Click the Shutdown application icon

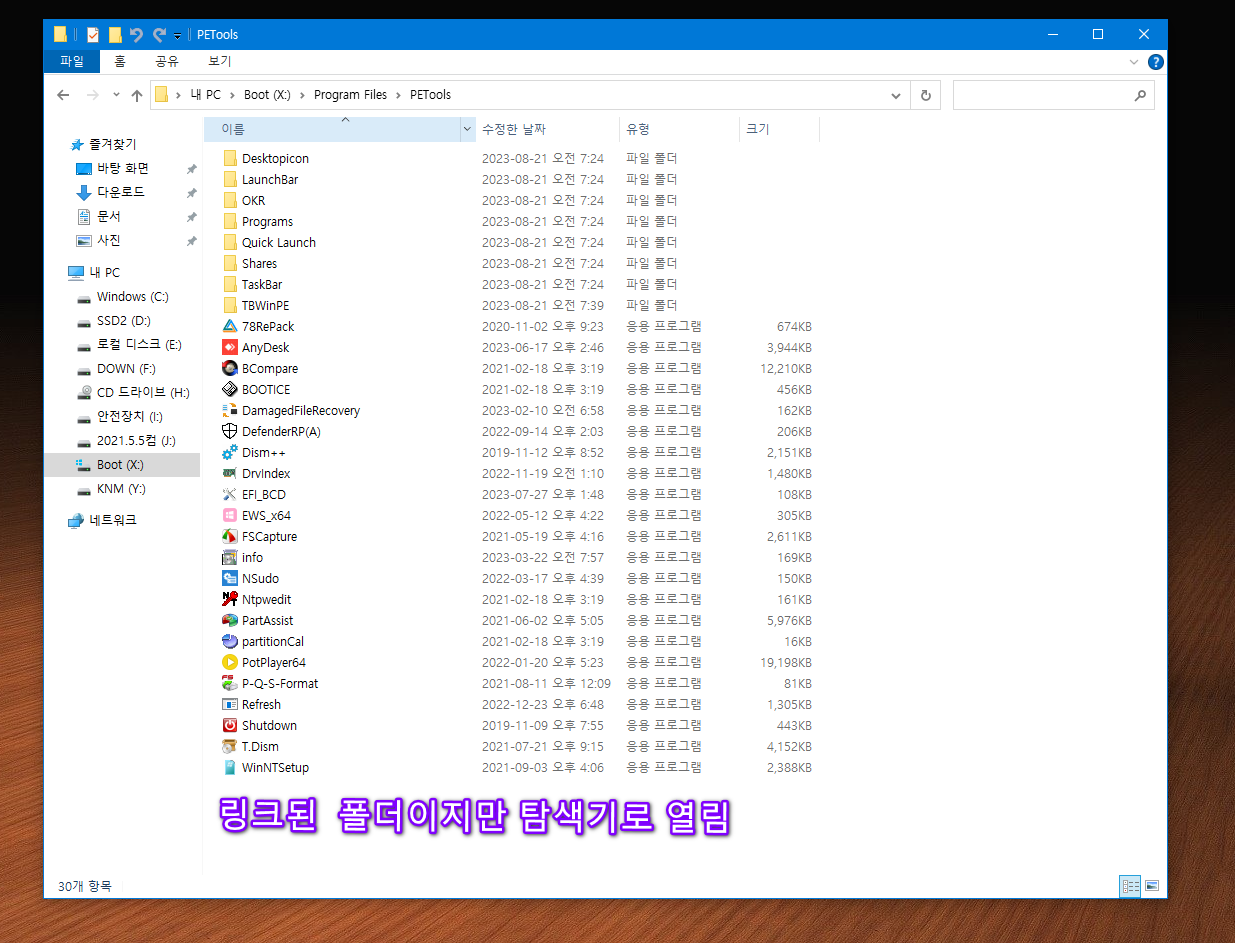point(230,725)
